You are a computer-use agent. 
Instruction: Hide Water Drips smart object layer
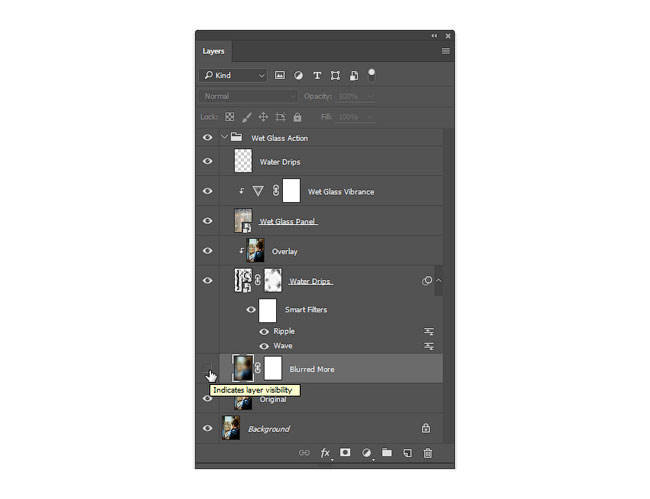click(x=208, y=280)
